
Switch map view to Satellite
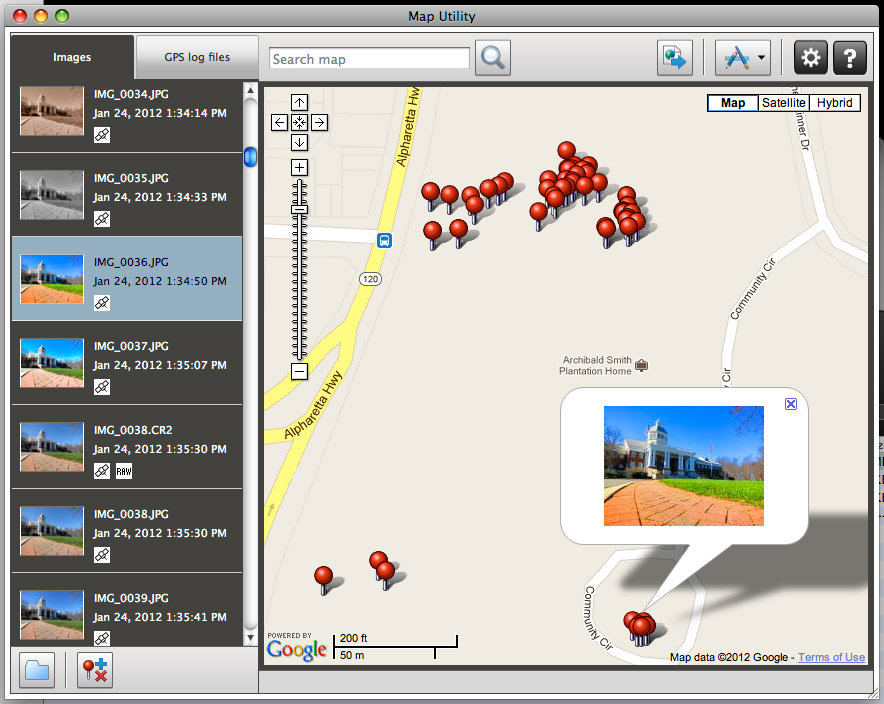[783, 103]
